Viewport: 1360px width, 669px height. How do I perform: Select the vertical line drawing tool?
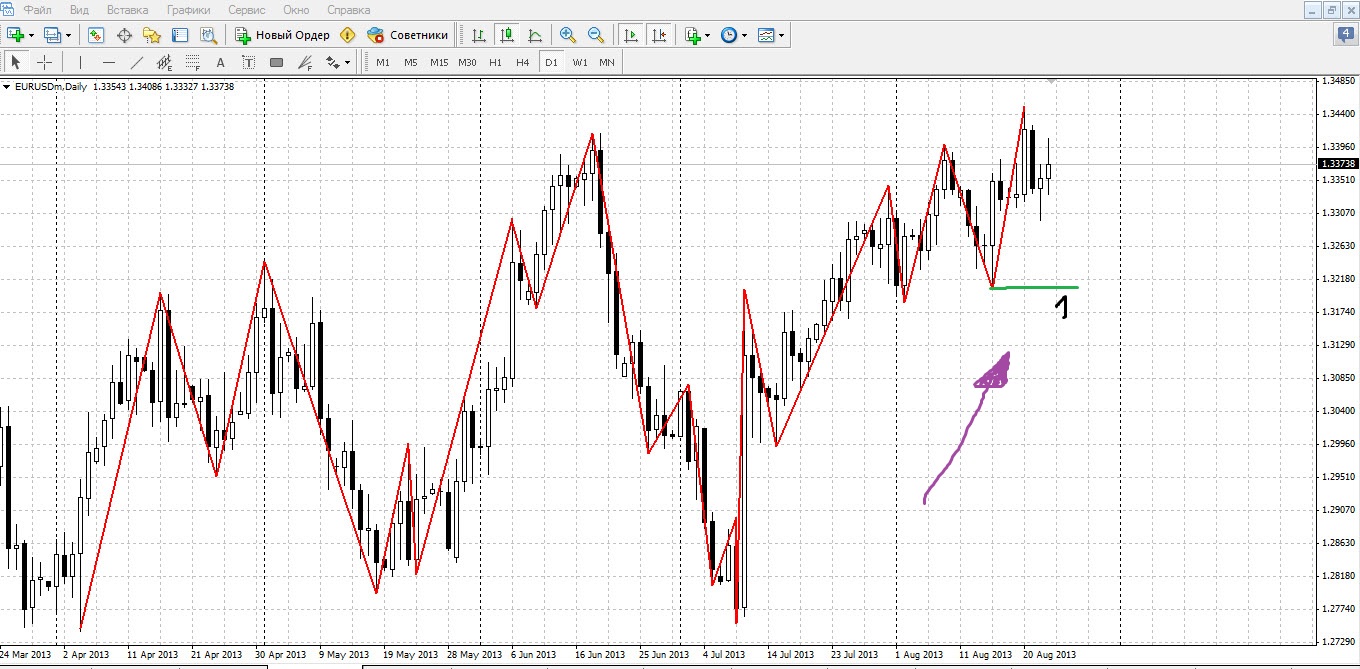[80, 62]
